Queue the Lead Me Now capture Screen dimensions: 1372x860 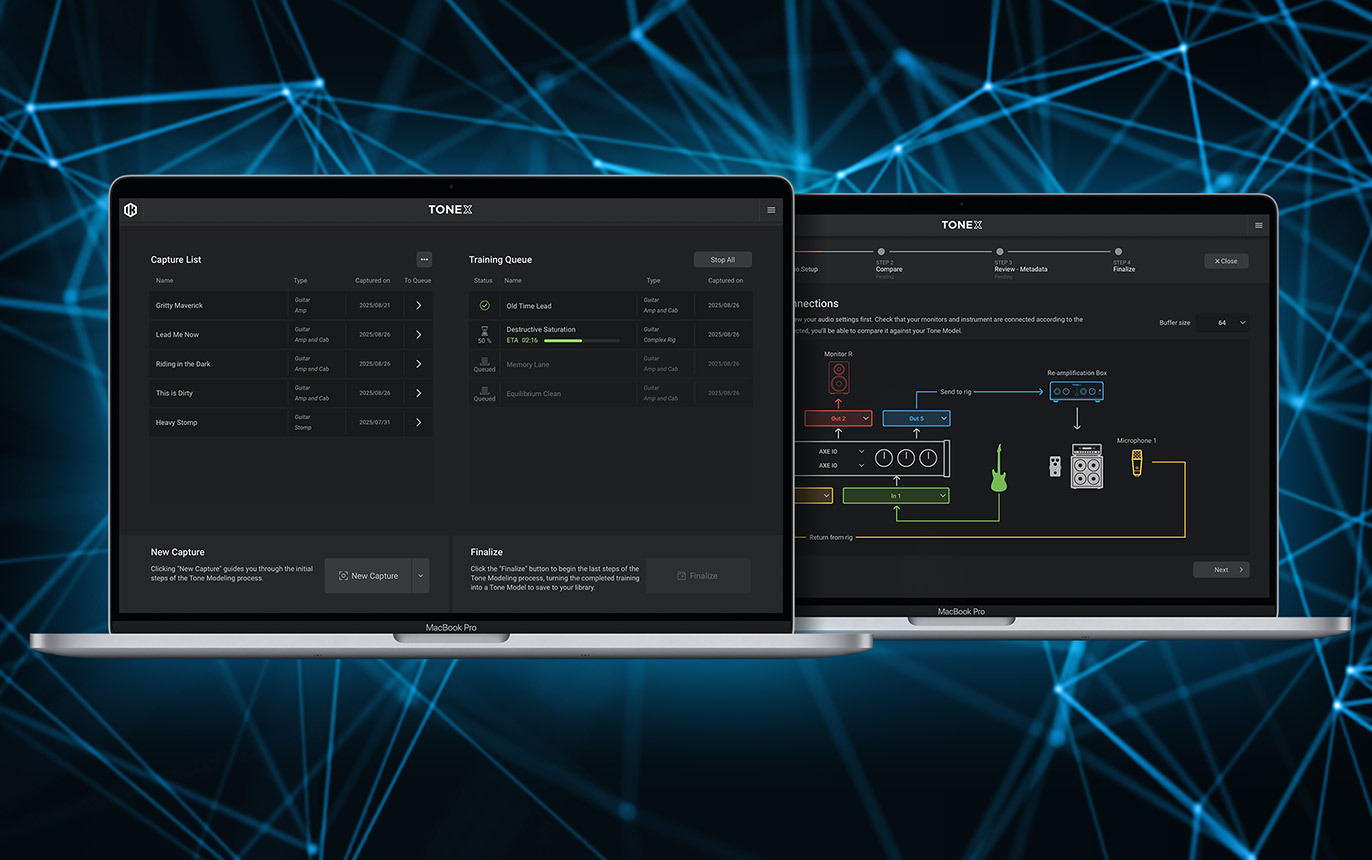[418, 335]
